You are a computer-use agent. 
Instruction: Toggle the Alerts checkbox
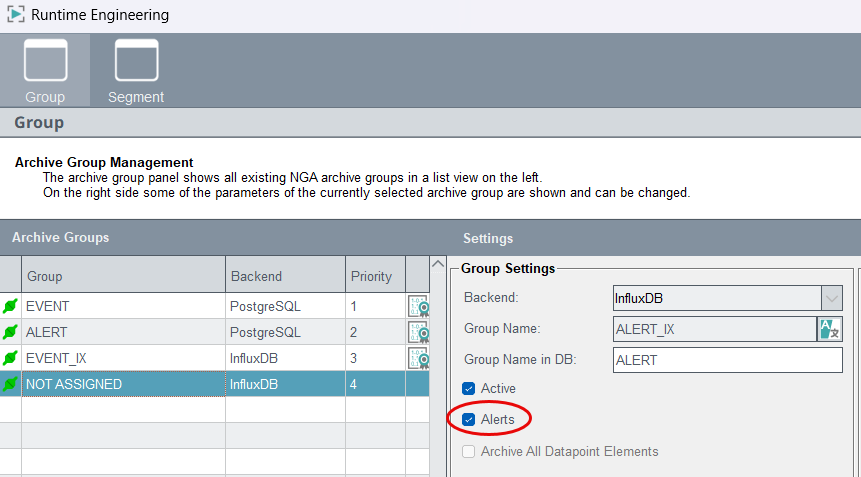pyautogui.click(x=468, y=420)
